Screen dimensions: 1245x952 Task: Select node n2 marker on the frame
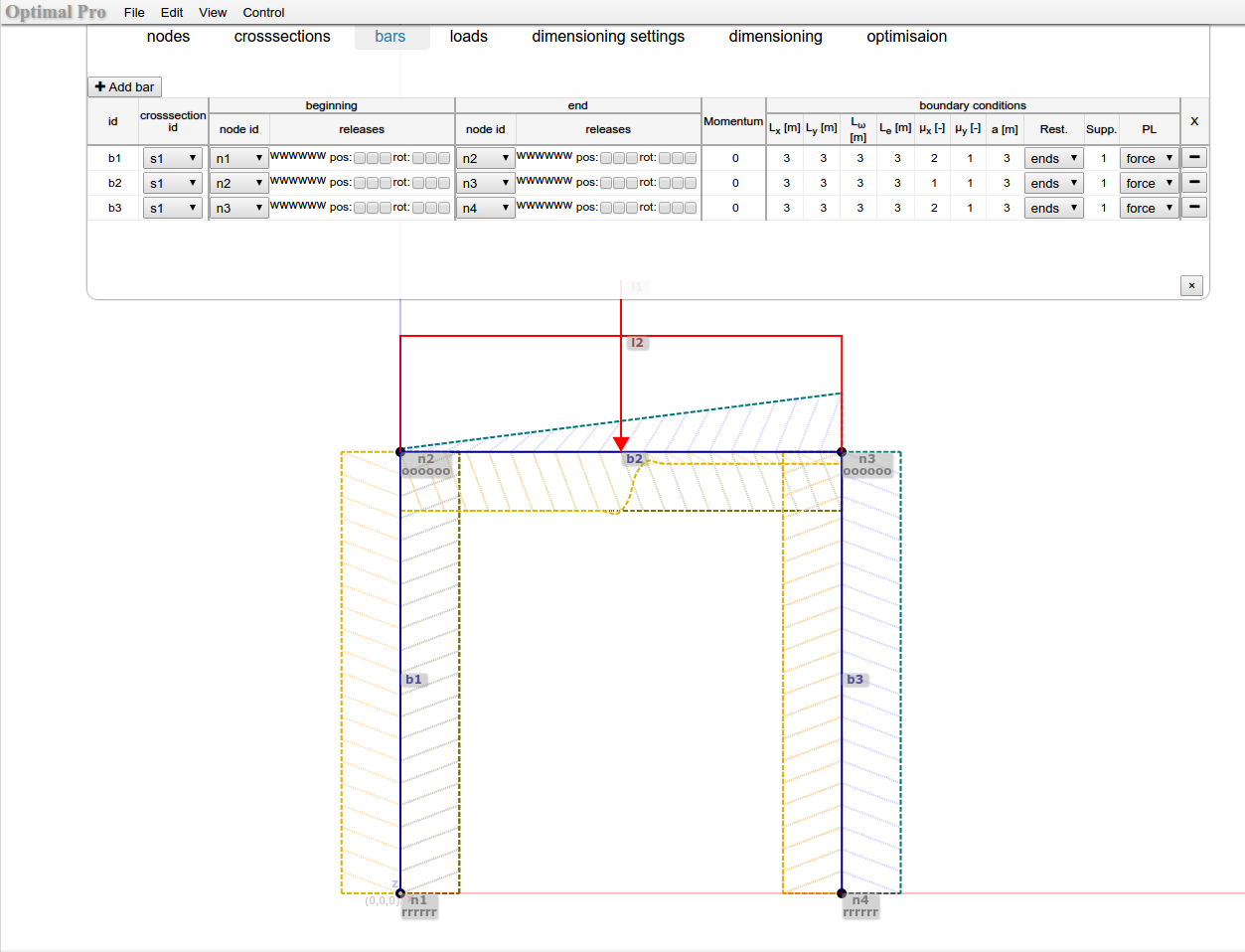pos(400,452)
